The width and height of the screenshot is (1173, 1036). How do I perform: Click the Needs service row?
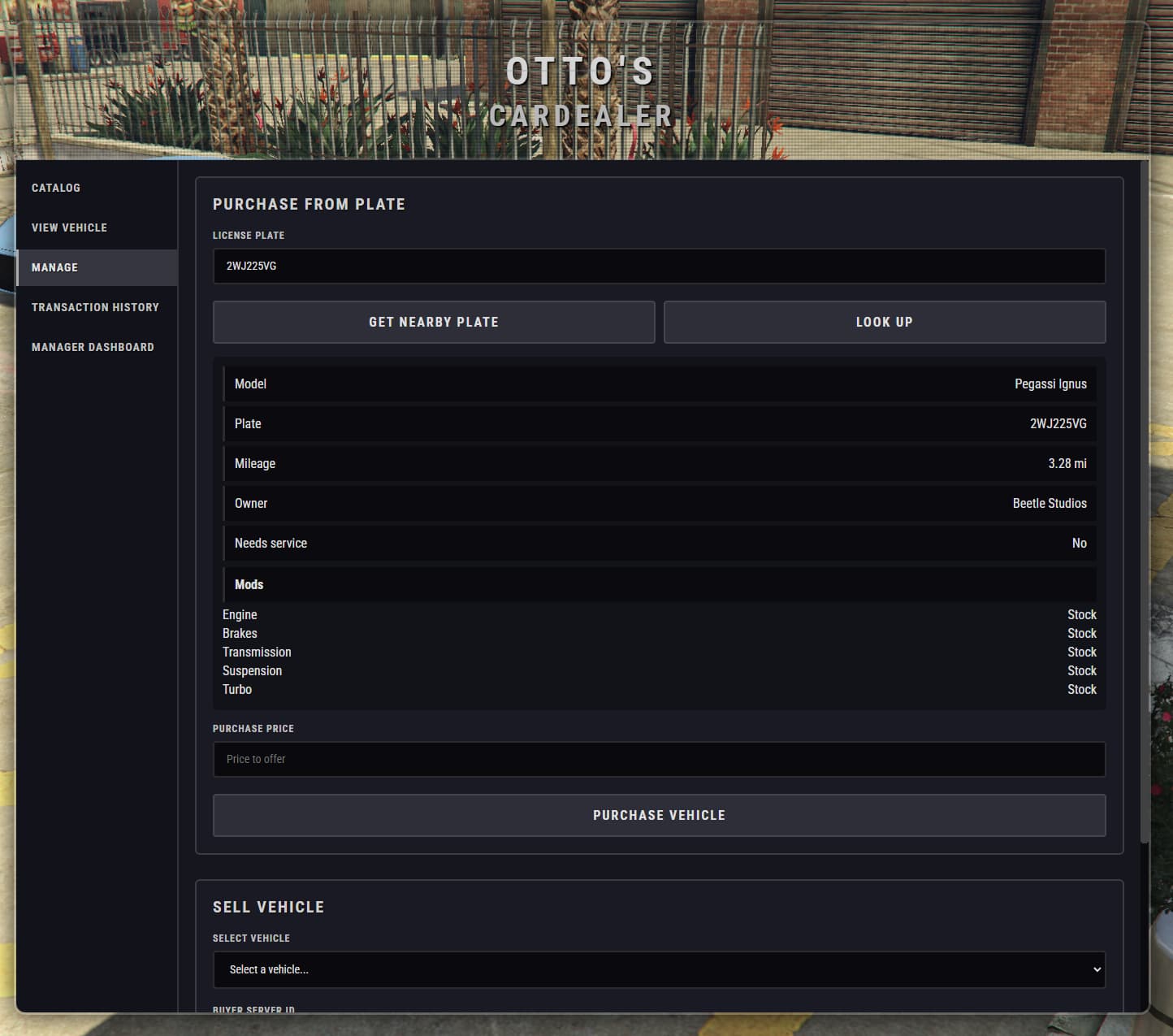660,543
